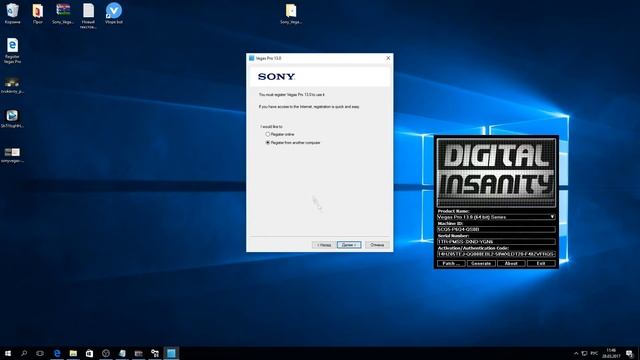Select the Sony_Vega folder icon at desktop top center
640x360 pixels.
pyautogui.click(x=291, y=13)
